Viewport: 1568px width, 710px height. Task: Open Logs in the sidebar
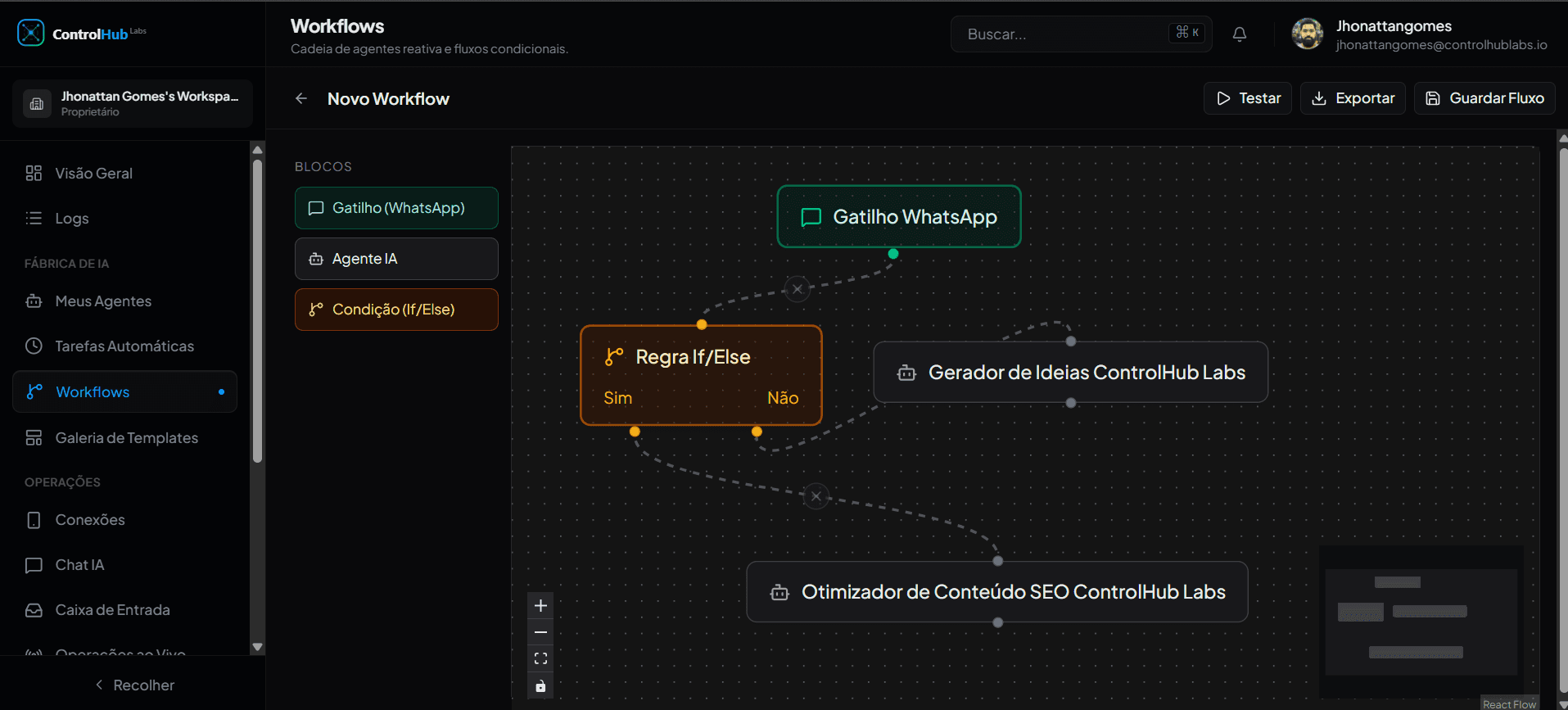(x=124, y=218)
